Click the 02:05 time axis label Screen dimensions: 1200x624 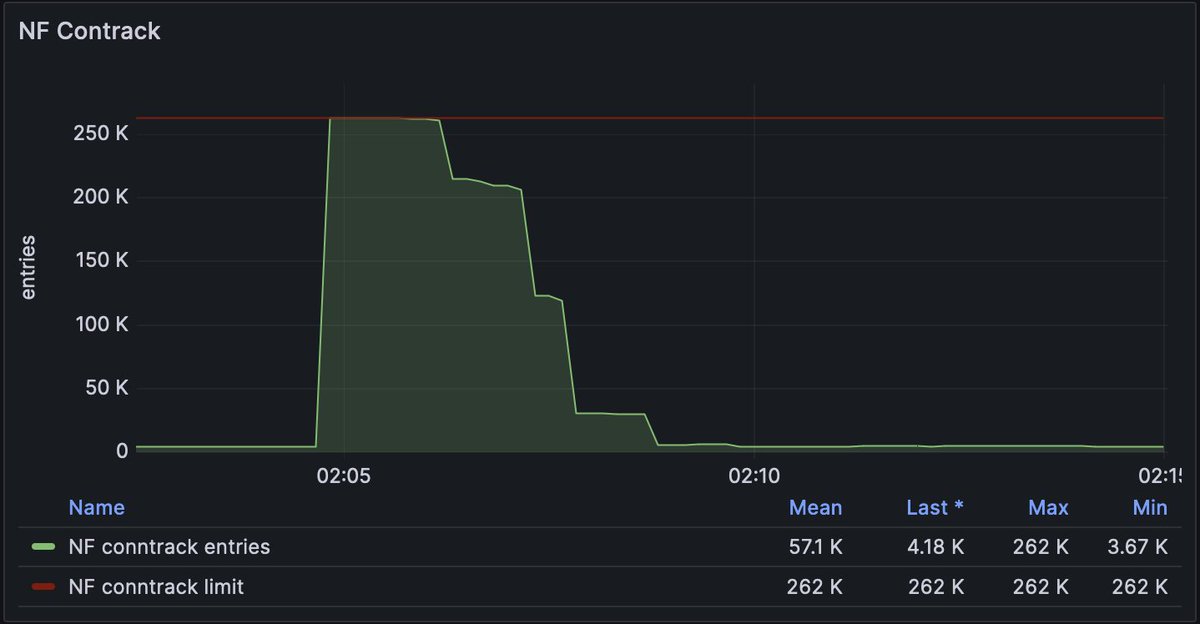[x=344, y=476]
